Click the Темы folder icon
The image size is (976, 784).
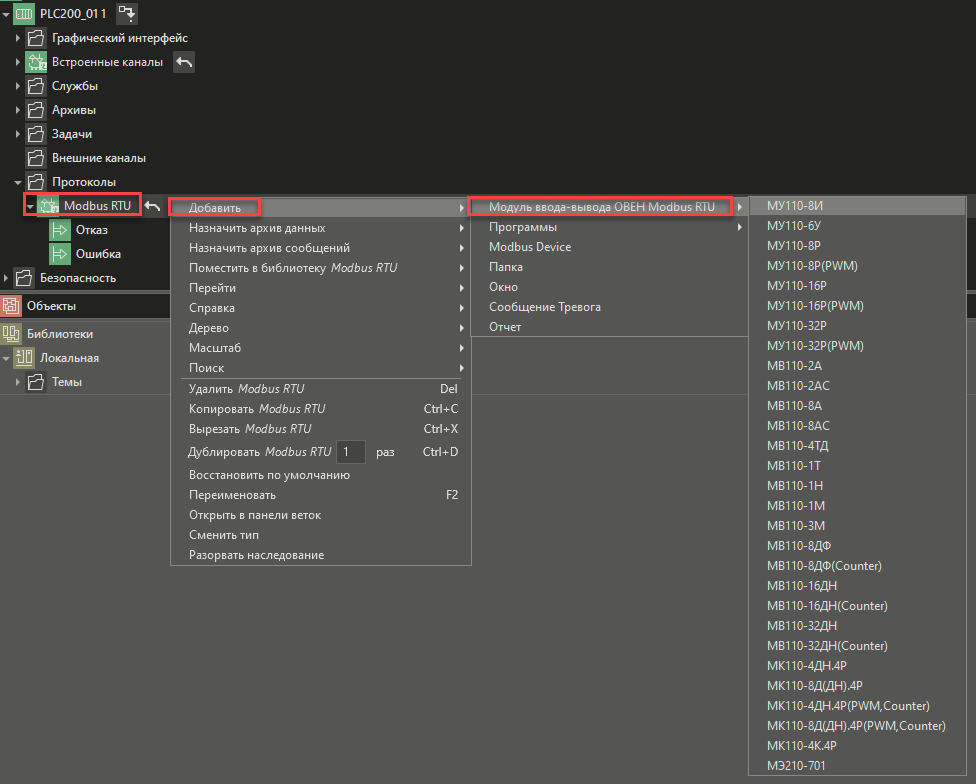tap(36, 382)
